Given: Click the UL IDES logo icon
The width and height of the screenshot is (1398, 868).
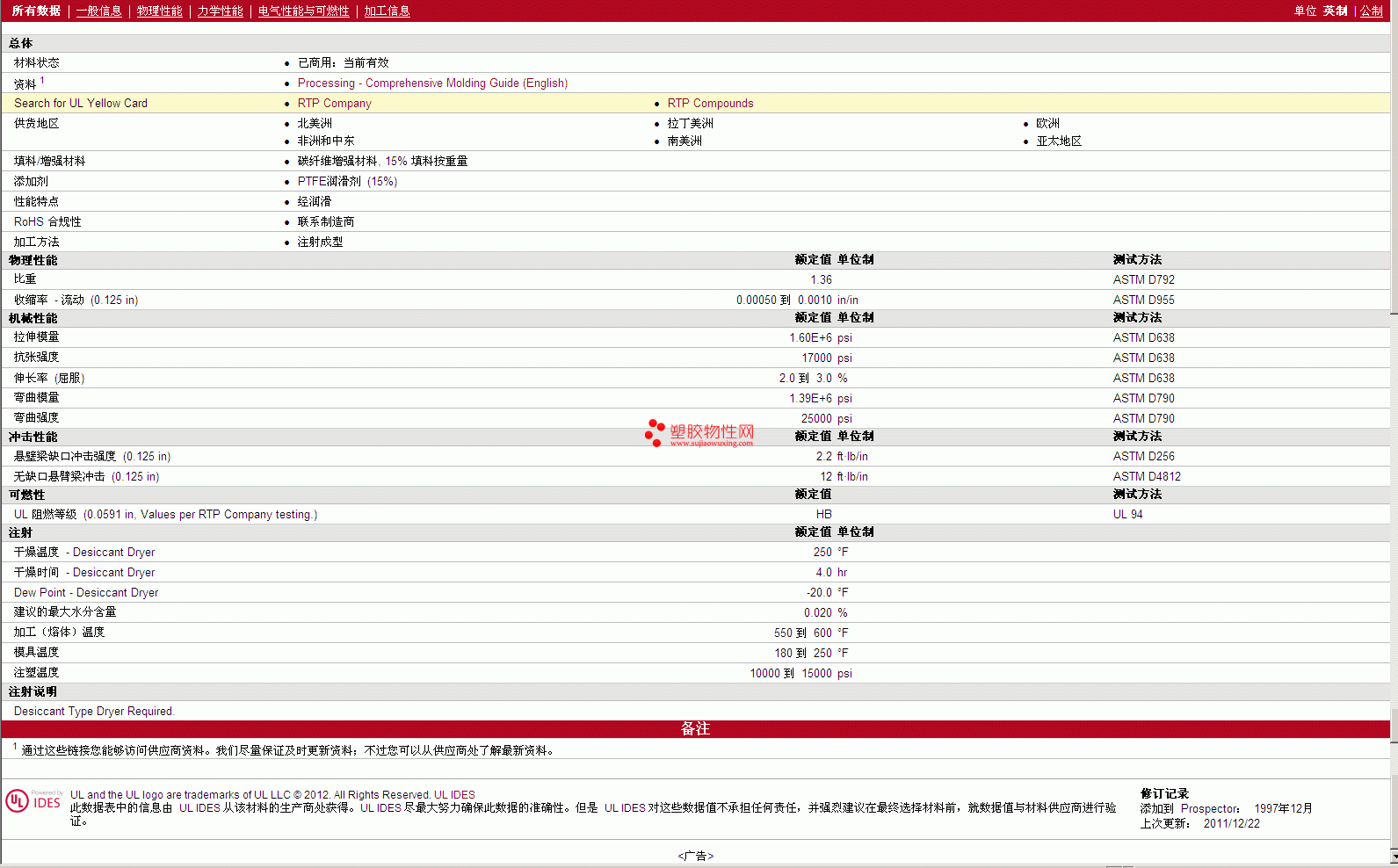Looking at the screenshot, I should click(x=33, y=800).
